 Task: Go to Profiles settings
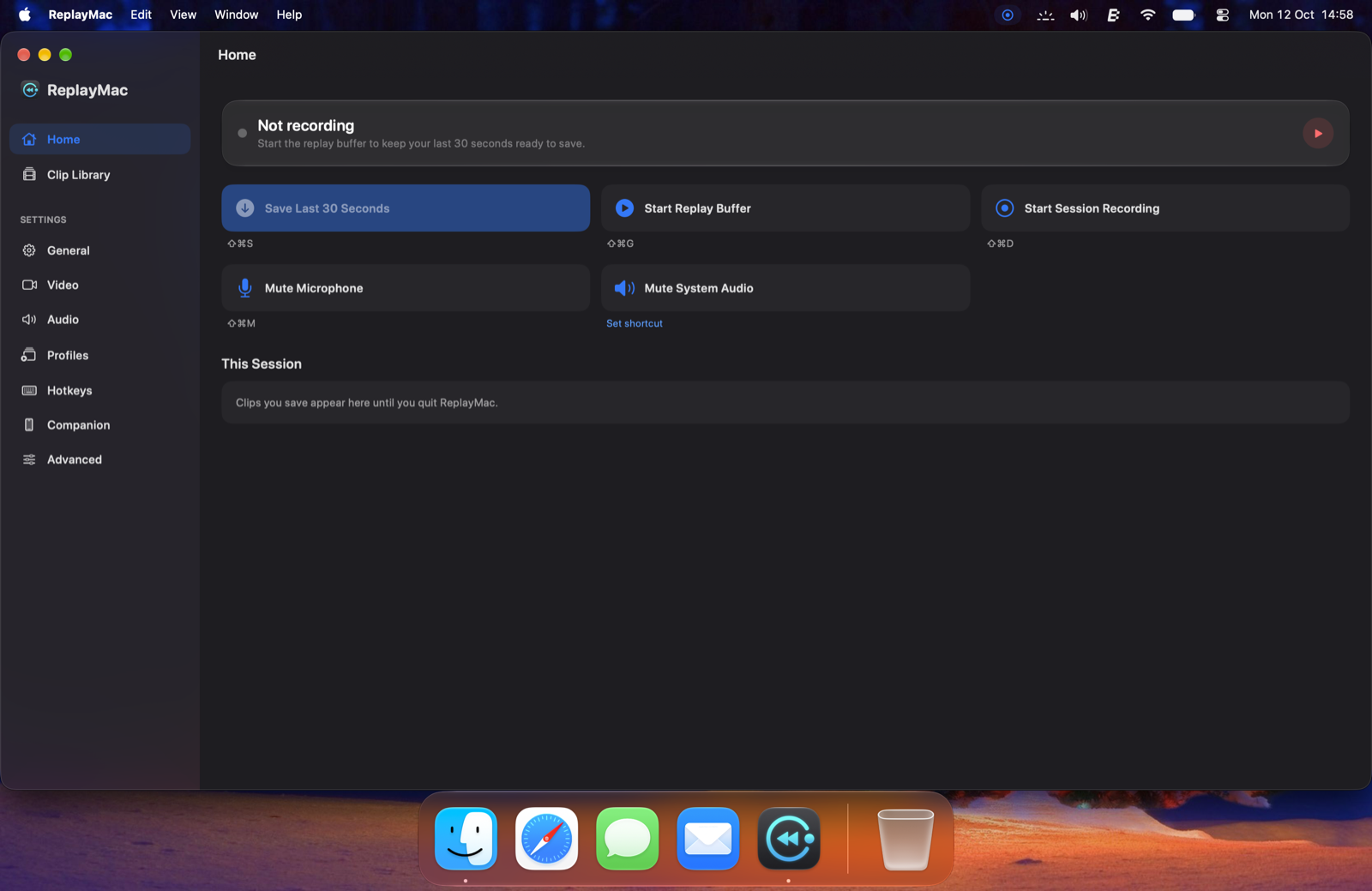pyautogui.click(x=100, y=355)
